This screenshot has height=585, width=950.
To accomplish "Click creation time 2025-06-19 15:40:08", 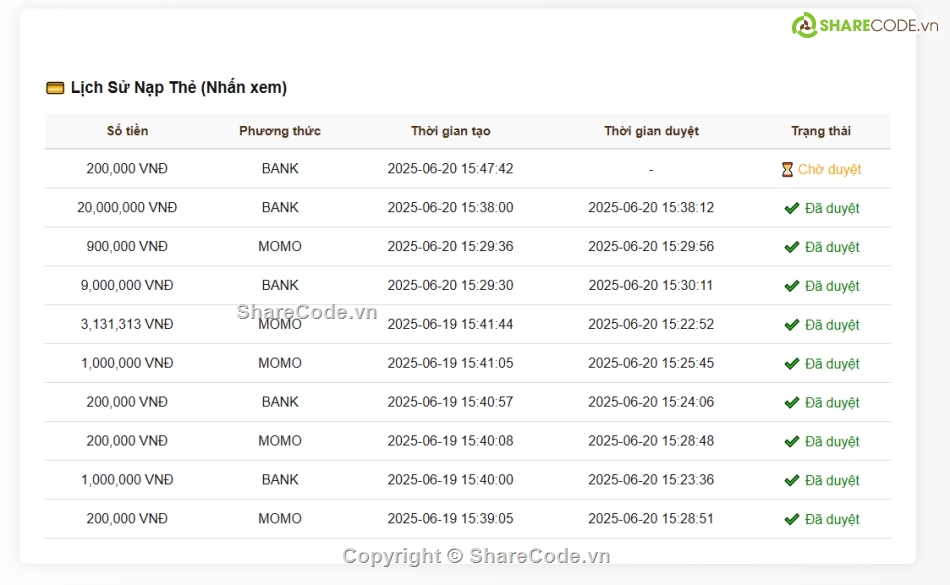I will pos(450,441).
